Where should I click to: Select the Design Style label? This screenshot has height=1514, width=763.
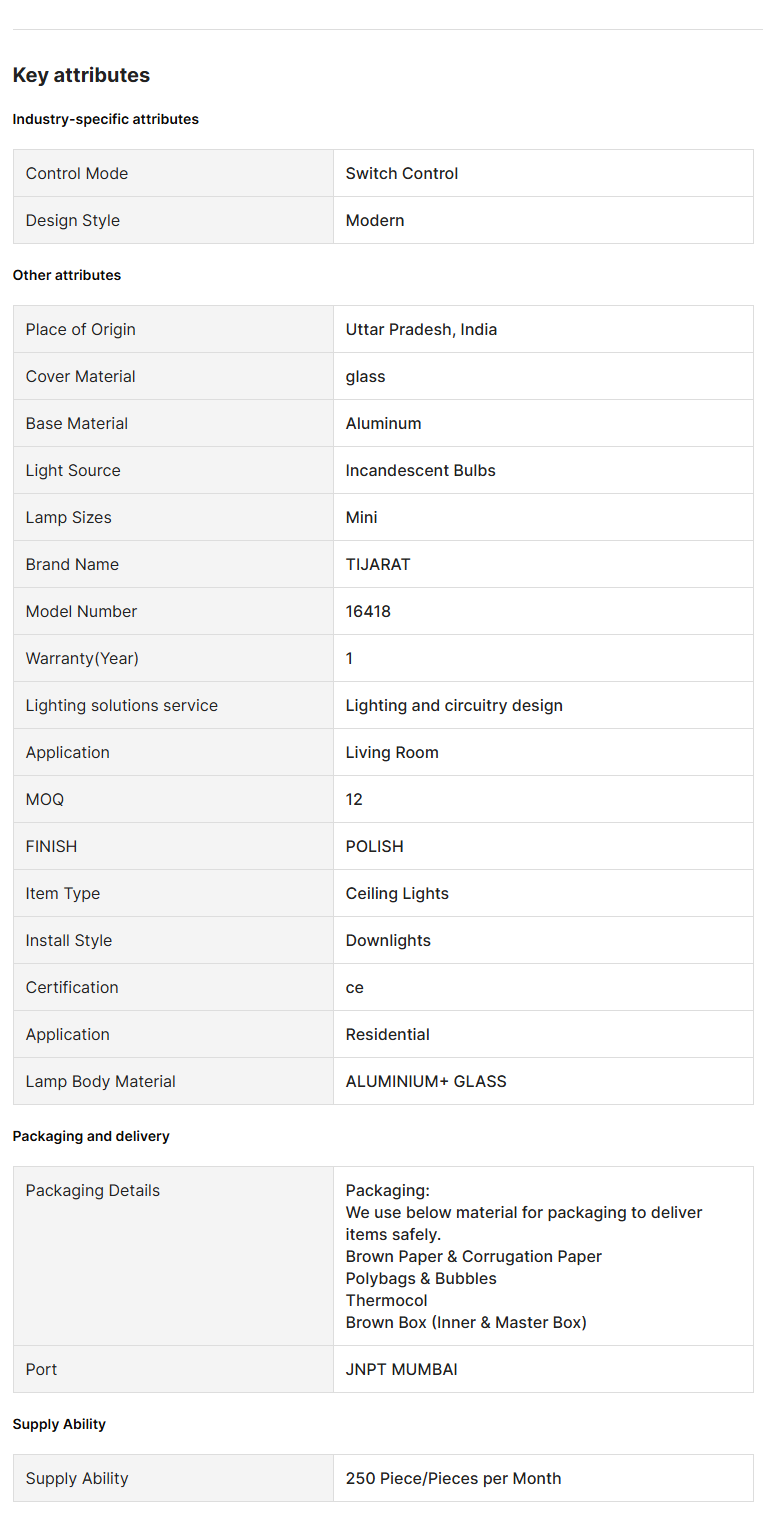(73, 220)
